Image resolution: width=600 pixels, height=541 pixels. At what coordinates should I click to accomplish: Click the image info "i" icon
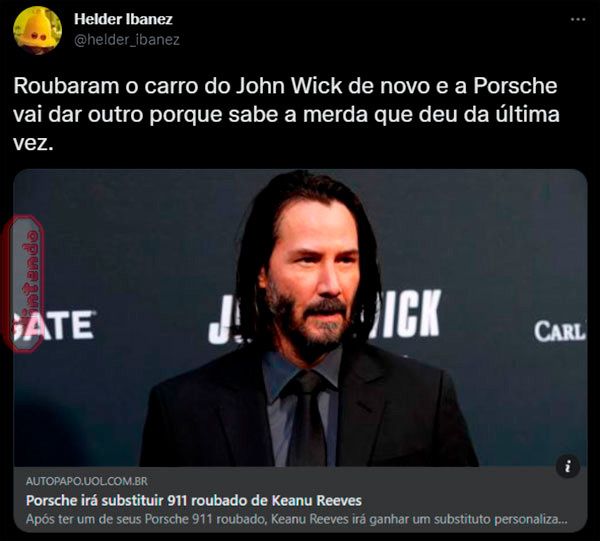point(567,466)
